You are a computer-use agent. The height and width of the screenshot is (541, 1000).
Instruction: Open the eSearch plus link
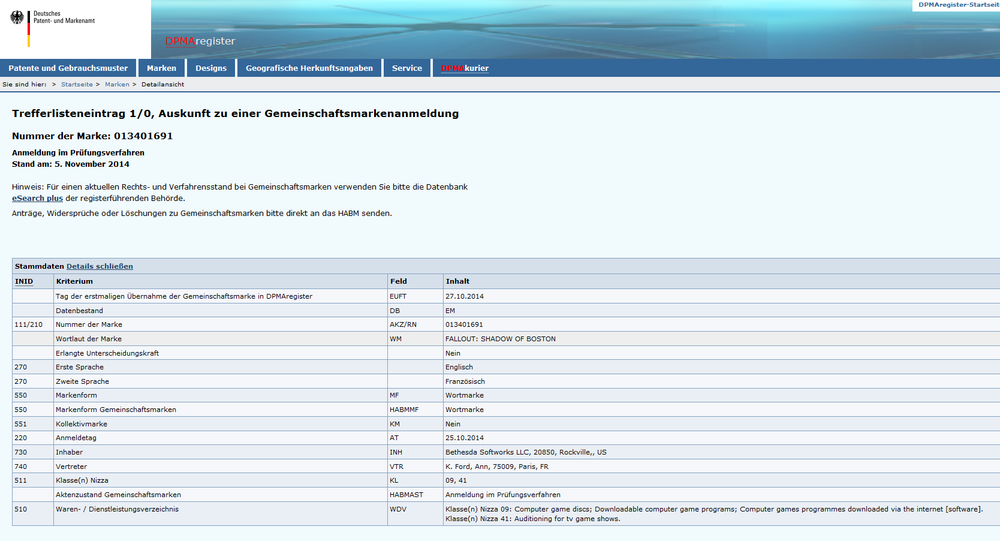coord(37,198)
